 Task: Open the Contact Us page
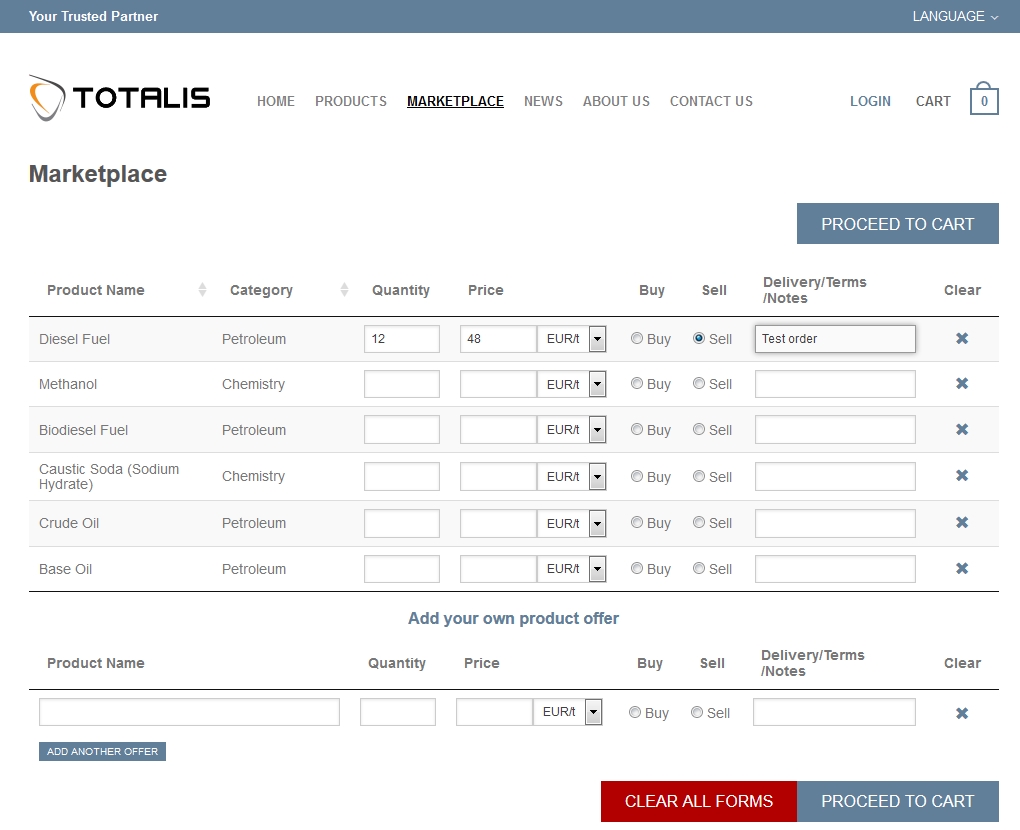(x=711, y=101)
